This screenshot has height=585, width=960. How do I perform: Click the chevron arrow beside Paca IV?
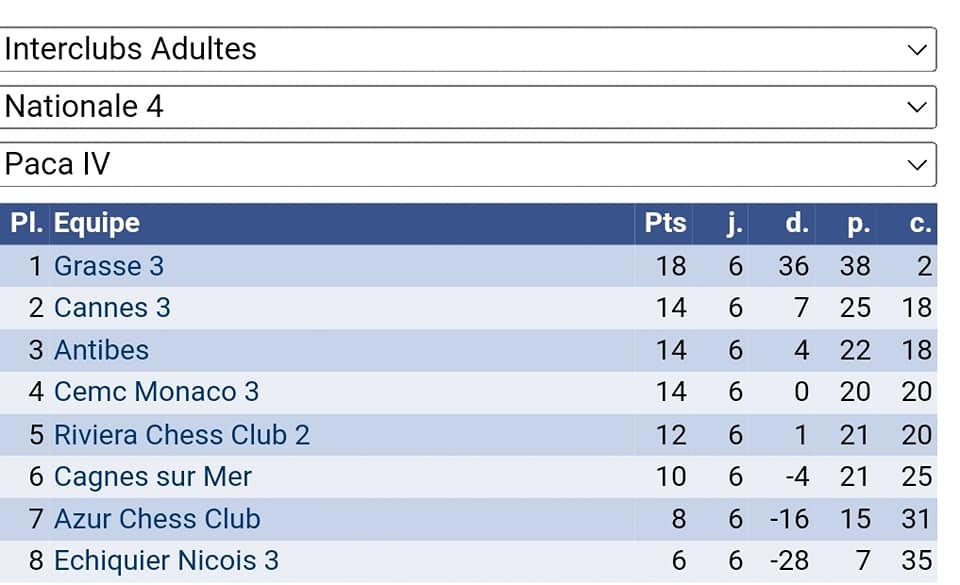tap(915, 164)
